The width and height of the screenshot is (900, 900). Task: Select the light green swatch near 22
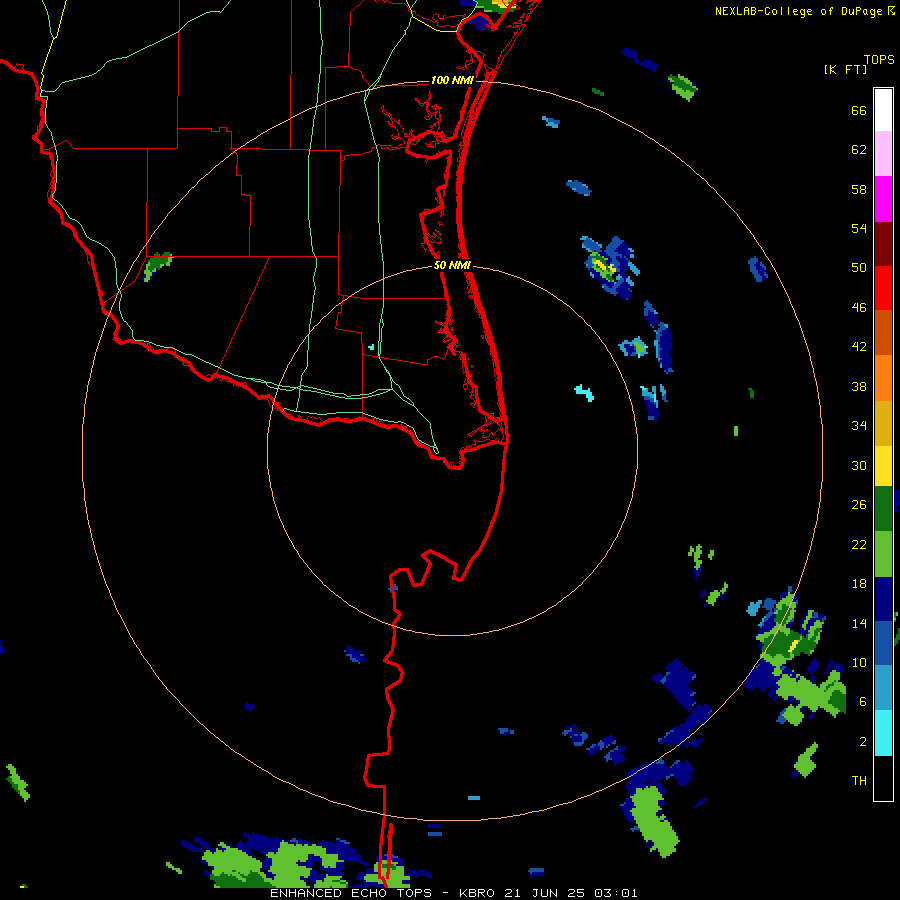coord(883,554)
